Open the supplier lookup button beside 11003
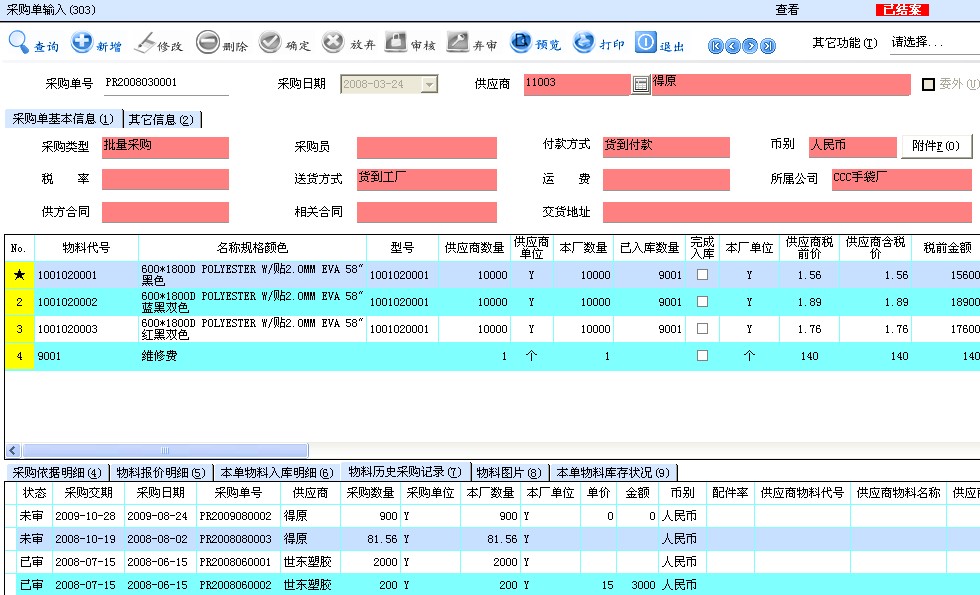 tap(641, 85)
